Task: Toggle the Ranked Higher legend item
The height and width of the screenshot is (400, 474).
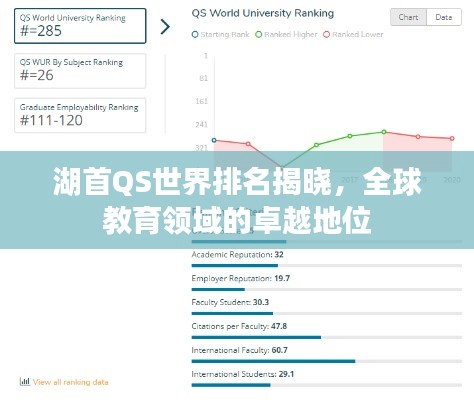Action: 286,34
